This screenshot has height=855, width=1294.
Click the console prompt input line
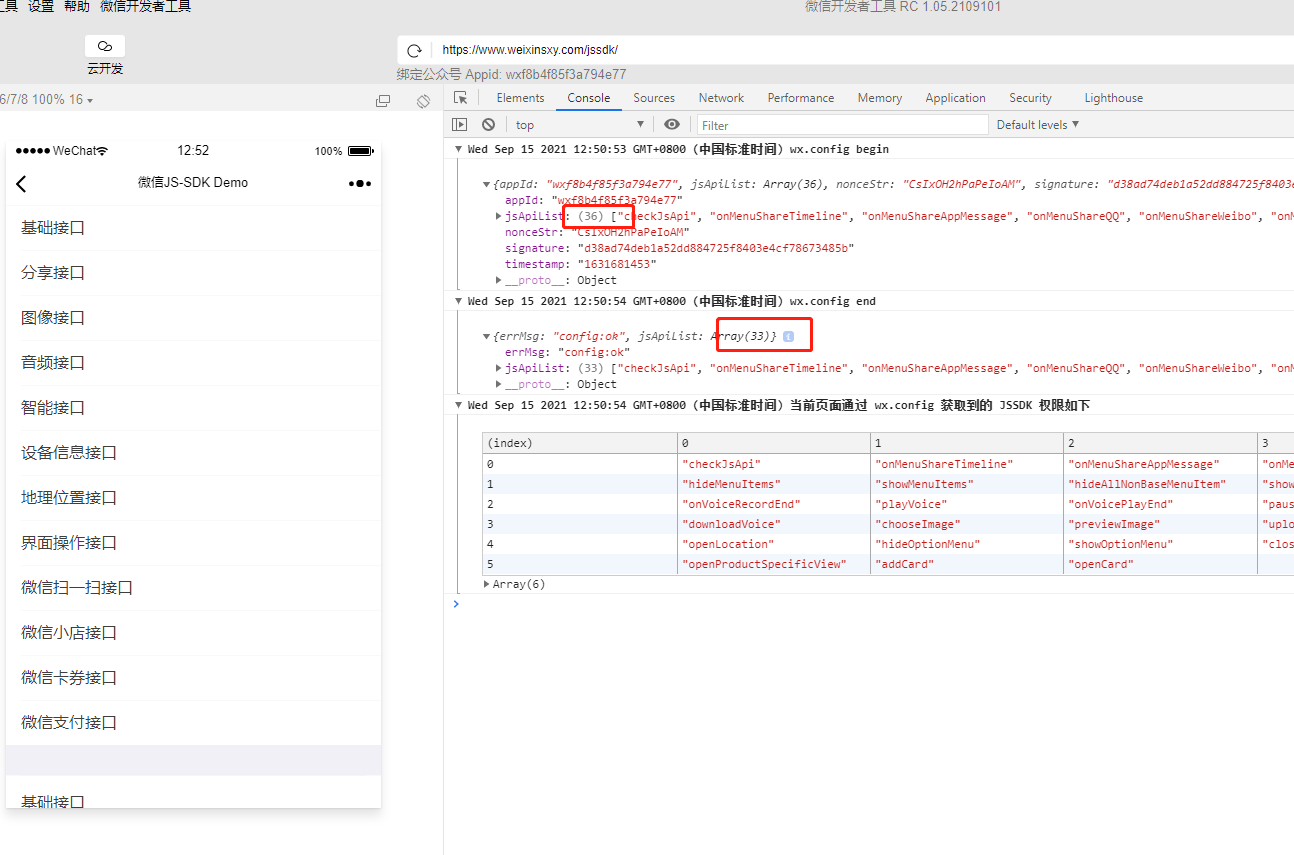point(878,604)
